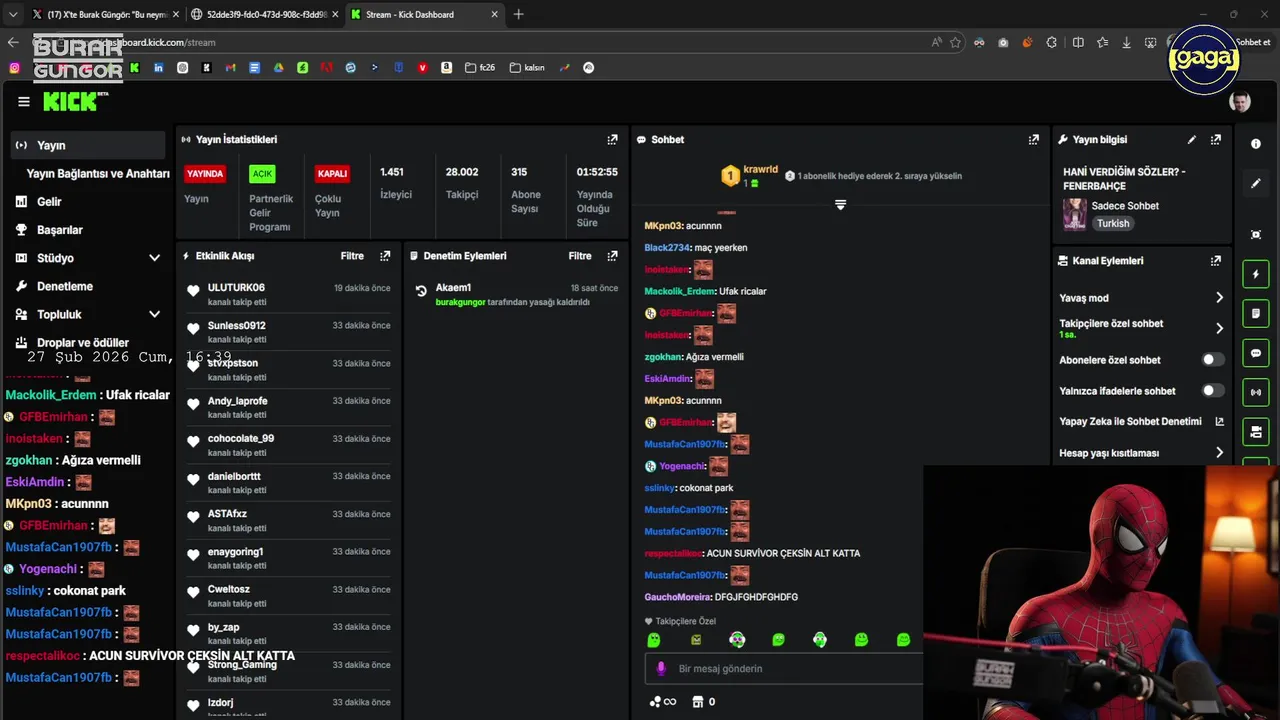This screenshot has height=720, width=1280.
Task: Open Hesap yaşı kısıtlaması options chevron
Action: tap(1219, 453)
